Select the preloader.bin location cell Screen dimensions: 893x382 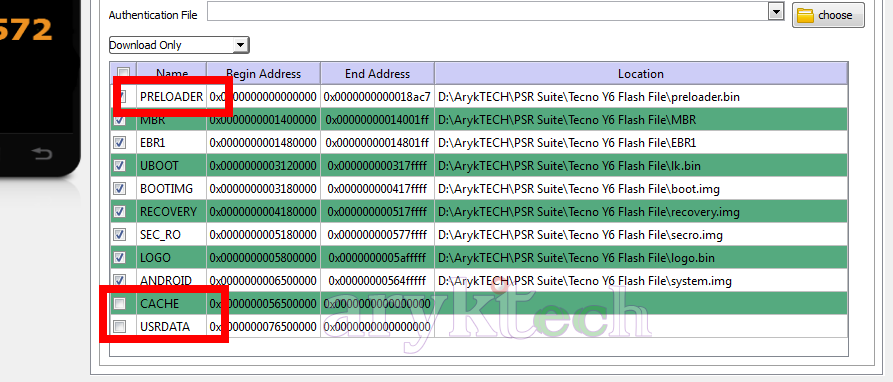641,97
